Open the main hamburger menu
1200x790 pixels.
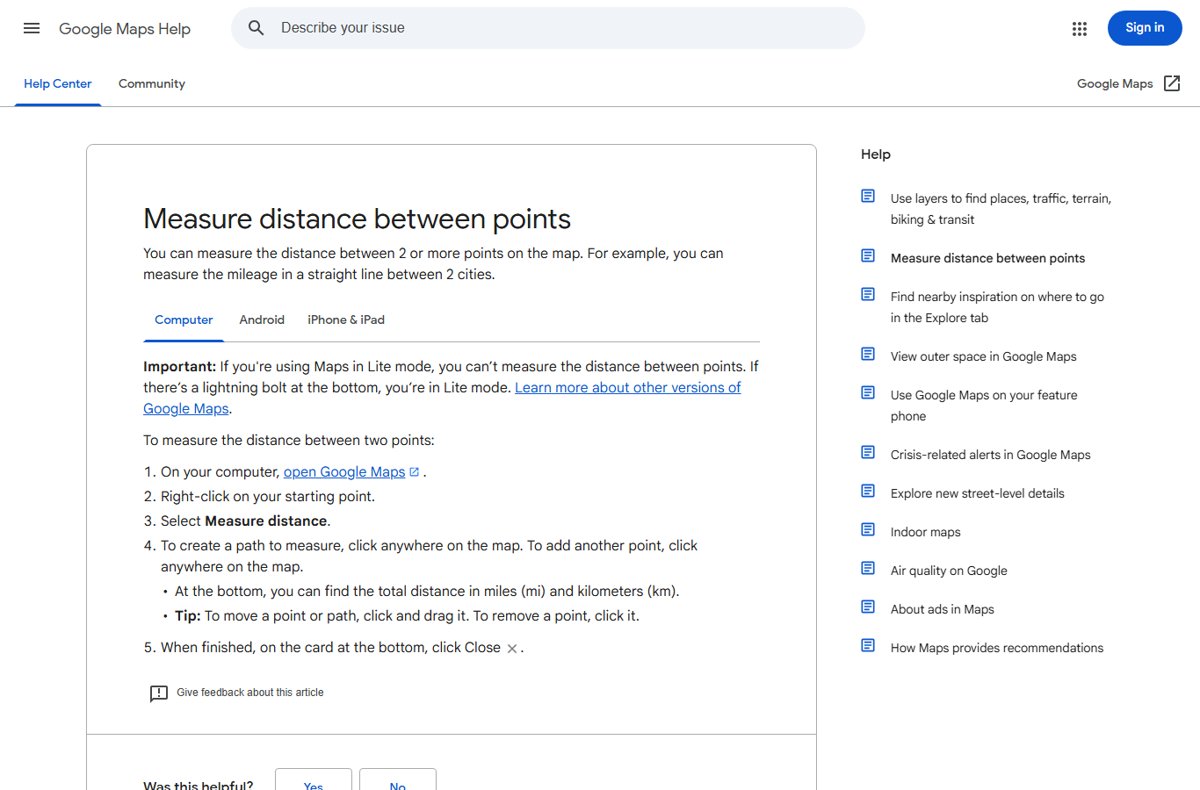pos(32,28)
